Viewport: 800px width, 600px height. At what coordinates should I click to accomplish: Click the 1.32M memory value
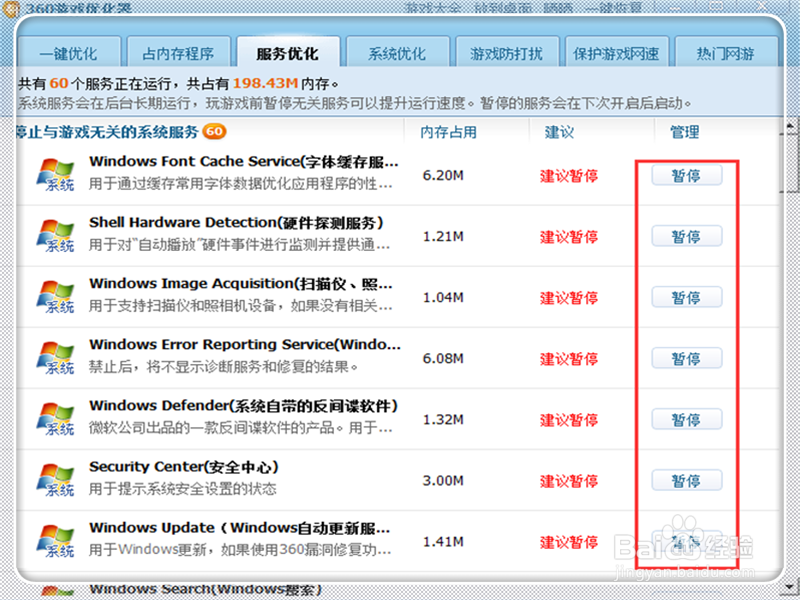pos(443,419)
